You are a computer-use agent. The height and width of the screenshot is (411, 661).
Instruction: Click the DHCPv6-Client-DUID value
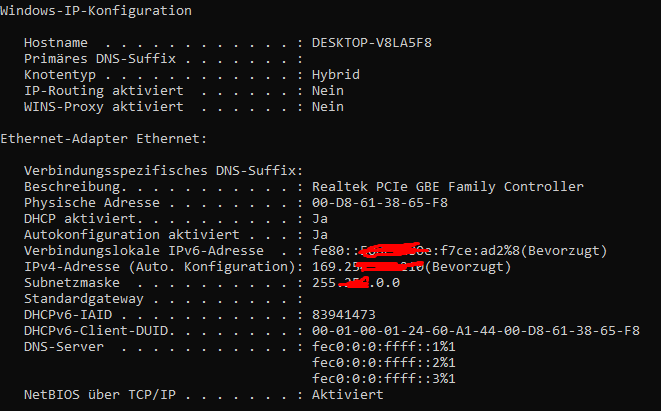pos(476,331)
